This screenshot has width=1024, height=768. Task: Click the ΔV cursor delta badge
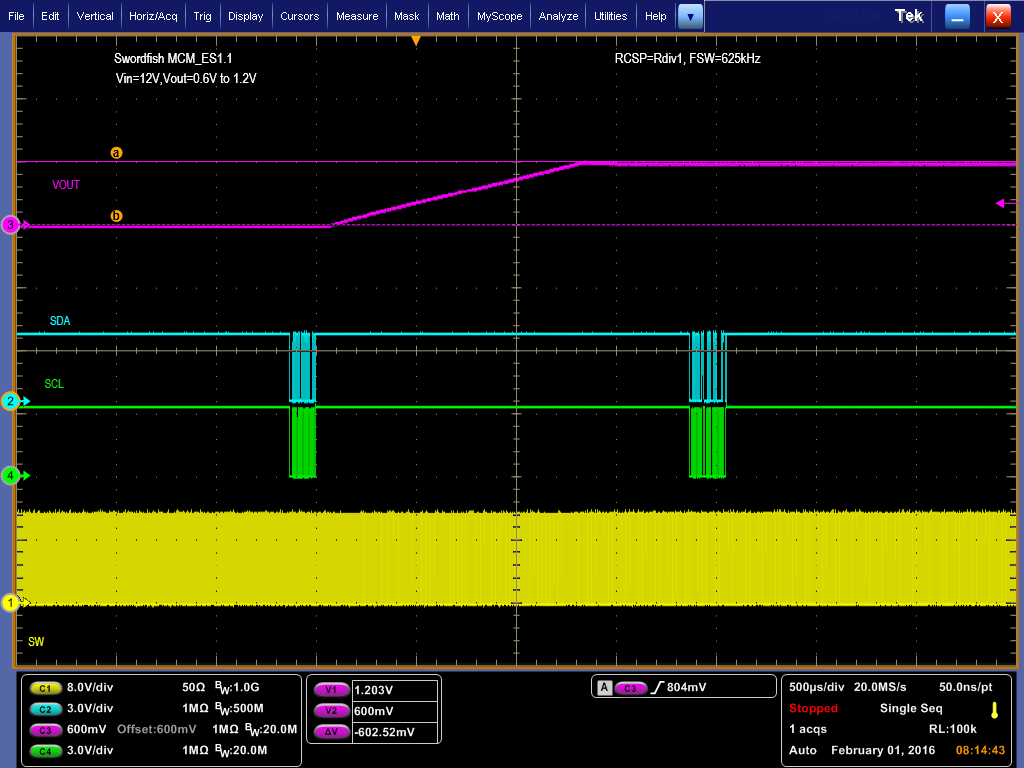point(331,731)
